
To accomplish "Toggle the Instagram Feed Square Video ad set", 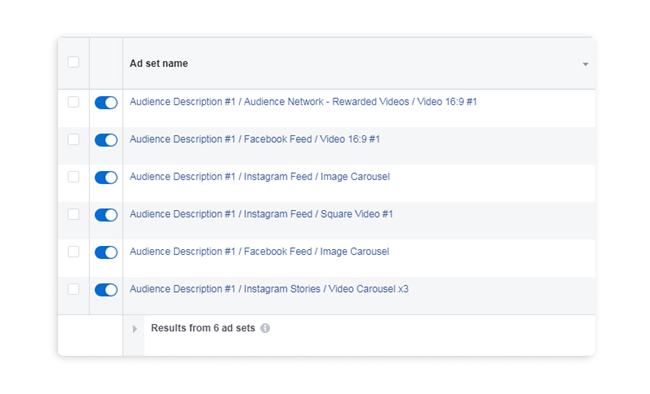I will click(106, 215).
